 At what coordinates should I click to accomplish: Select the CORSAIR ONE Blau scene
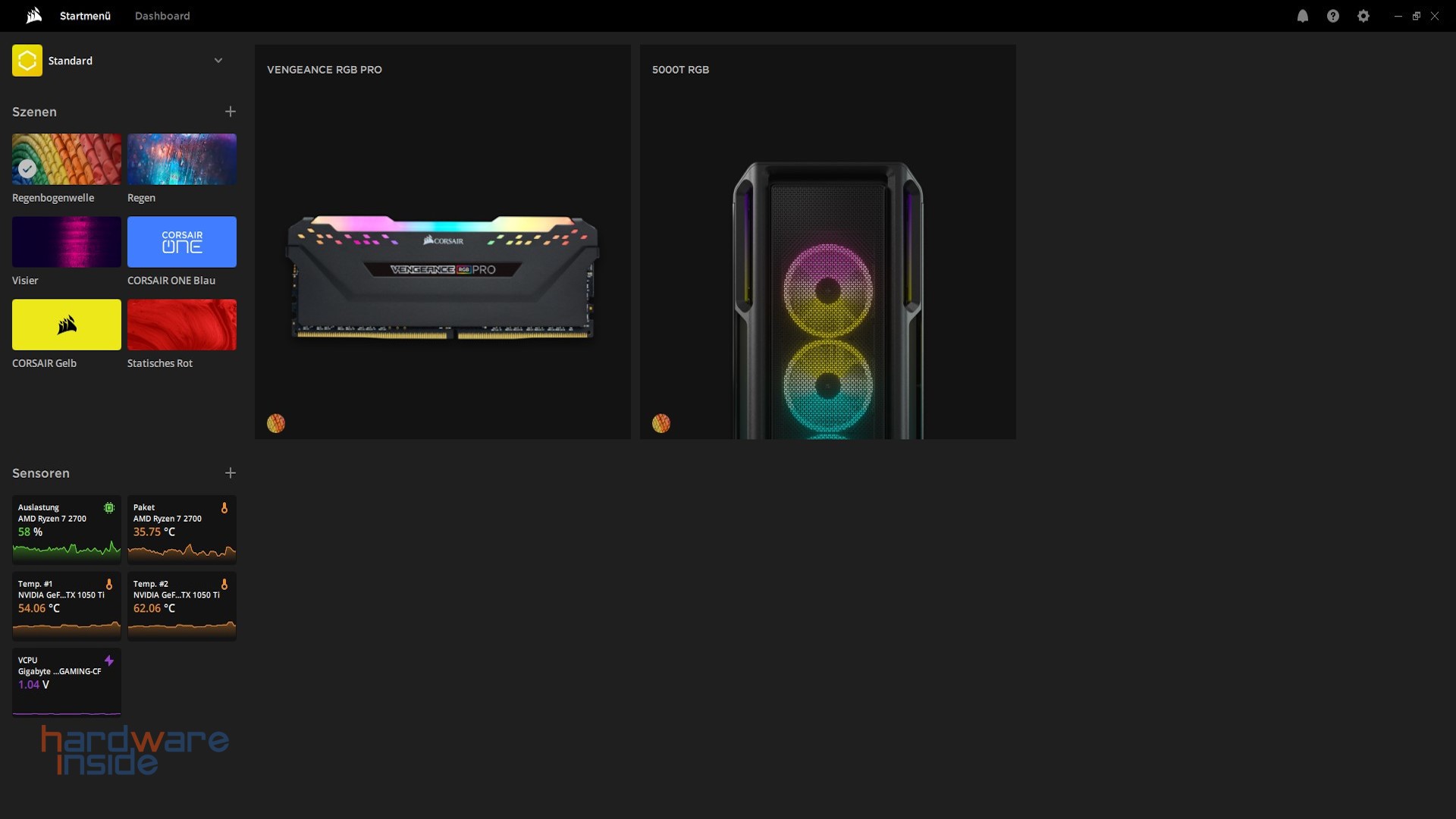pyautogui.click(x=182, y=242)
